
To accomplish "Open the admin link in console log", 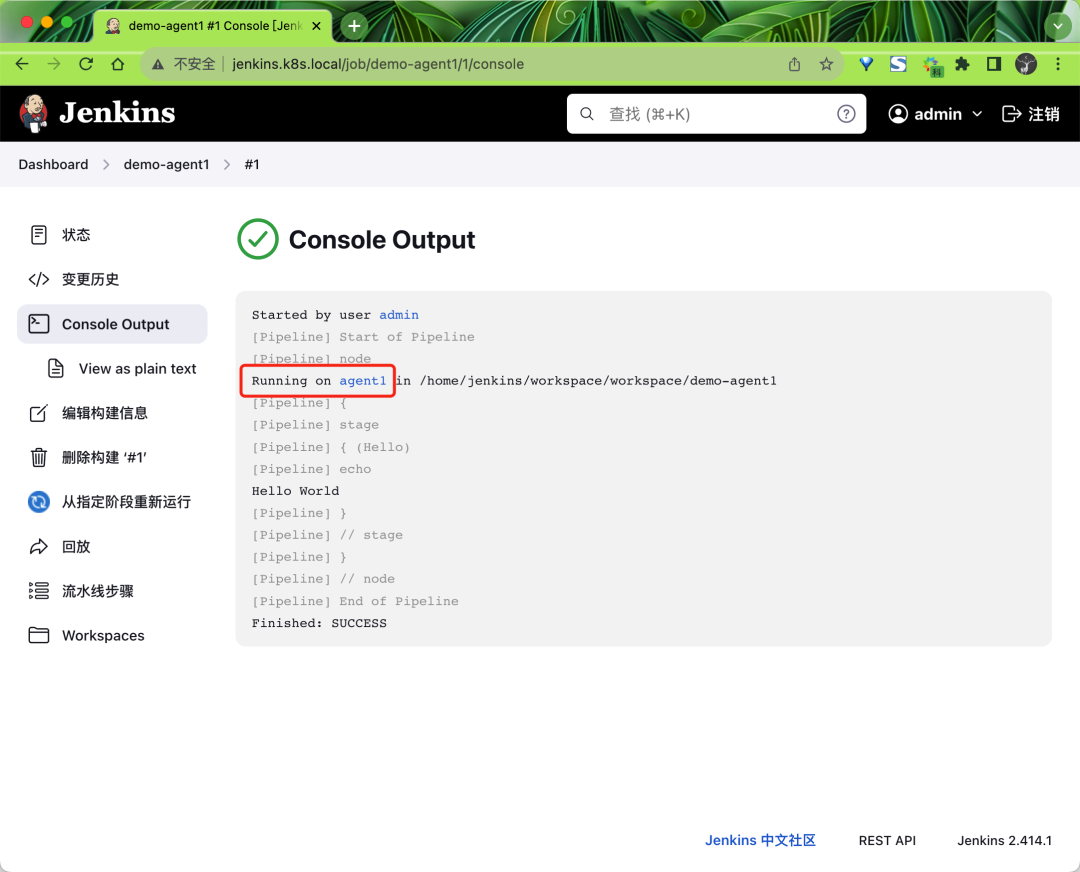I will 399,315.
